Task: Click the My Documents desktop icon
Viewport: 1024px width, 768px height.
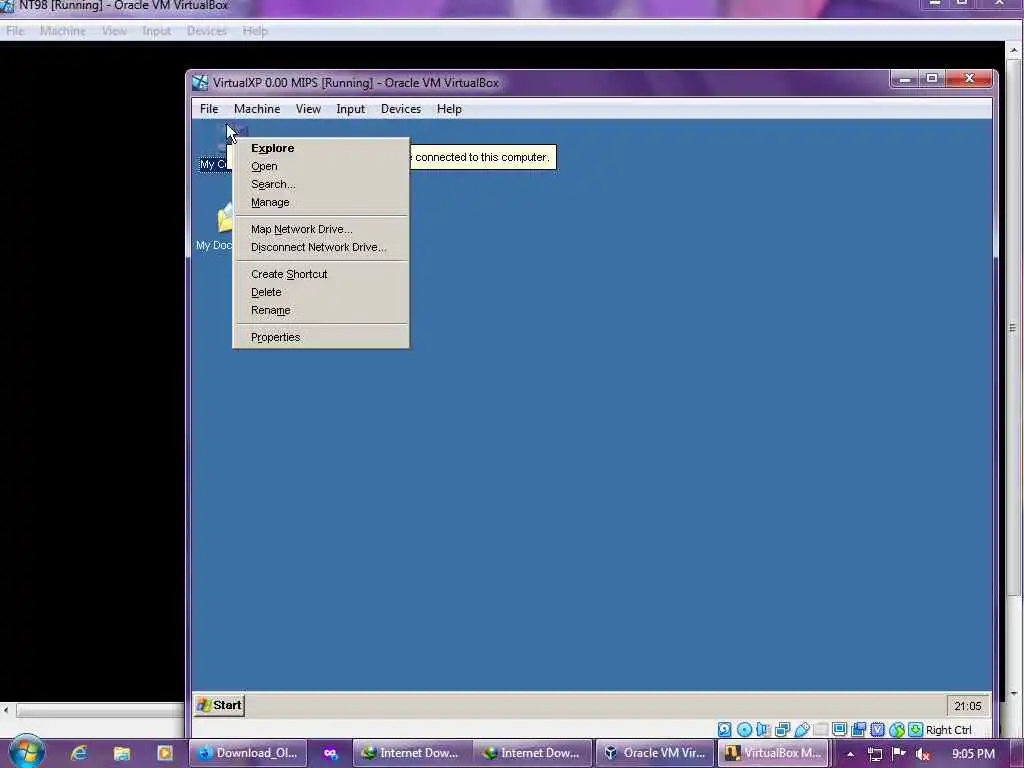Action: coord(214,227)
